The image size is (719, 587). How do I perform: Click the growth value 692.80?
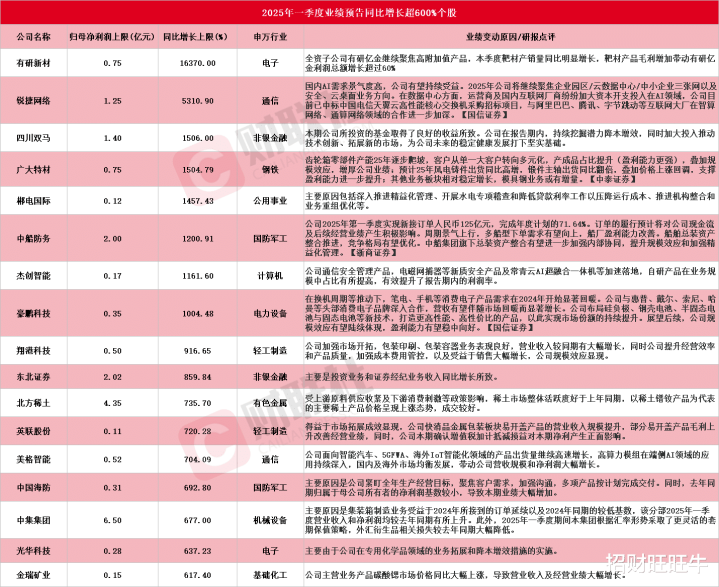[x=198, y=487]
